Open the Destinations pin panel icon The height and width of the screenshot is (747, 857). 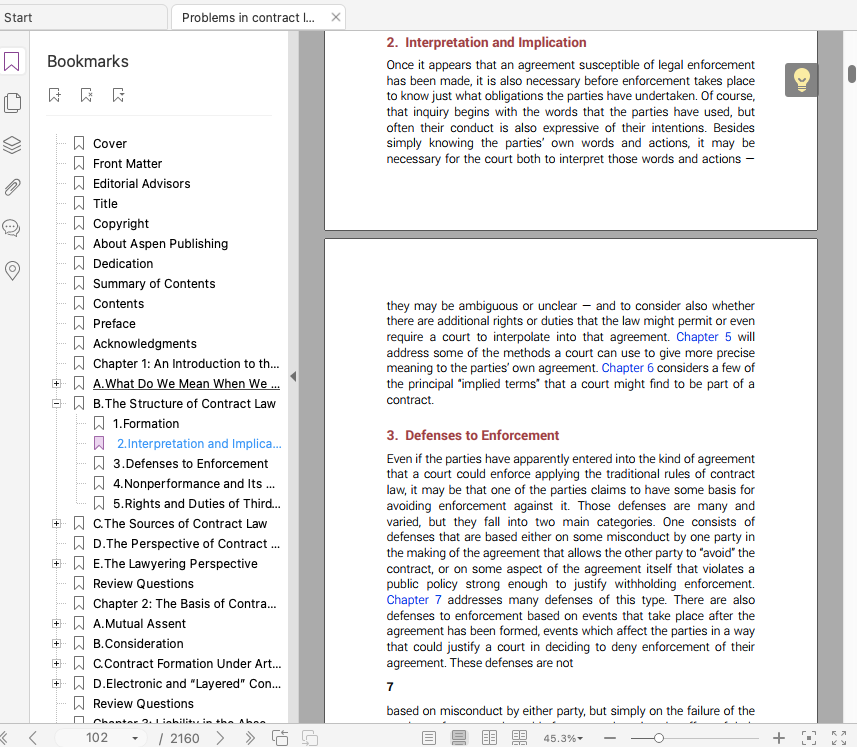tap(12, 270)
